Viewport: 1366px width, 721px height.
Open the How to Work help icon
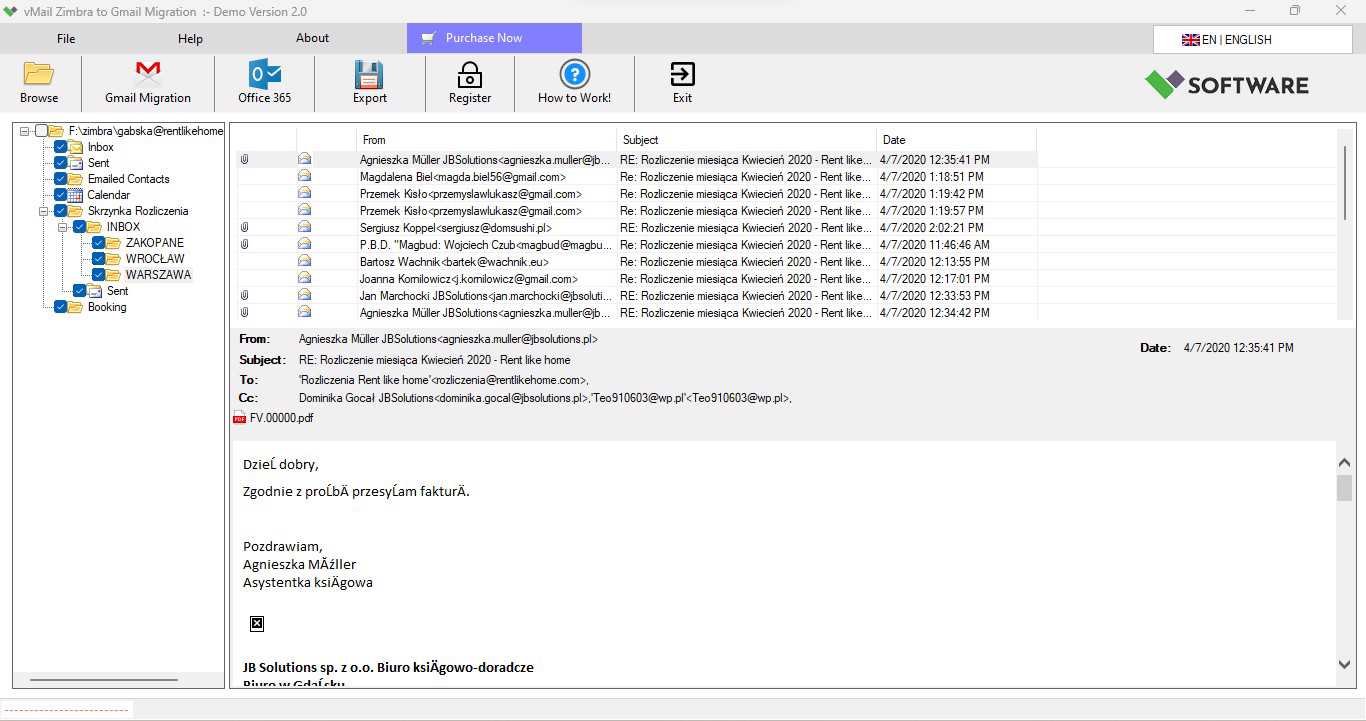574,75
